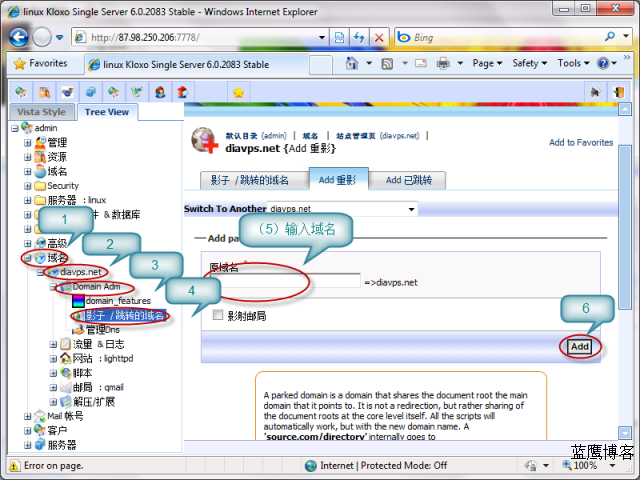Open the Safety menu
The width and height of the screenshot is (640, 480).
tap(529, 63)
